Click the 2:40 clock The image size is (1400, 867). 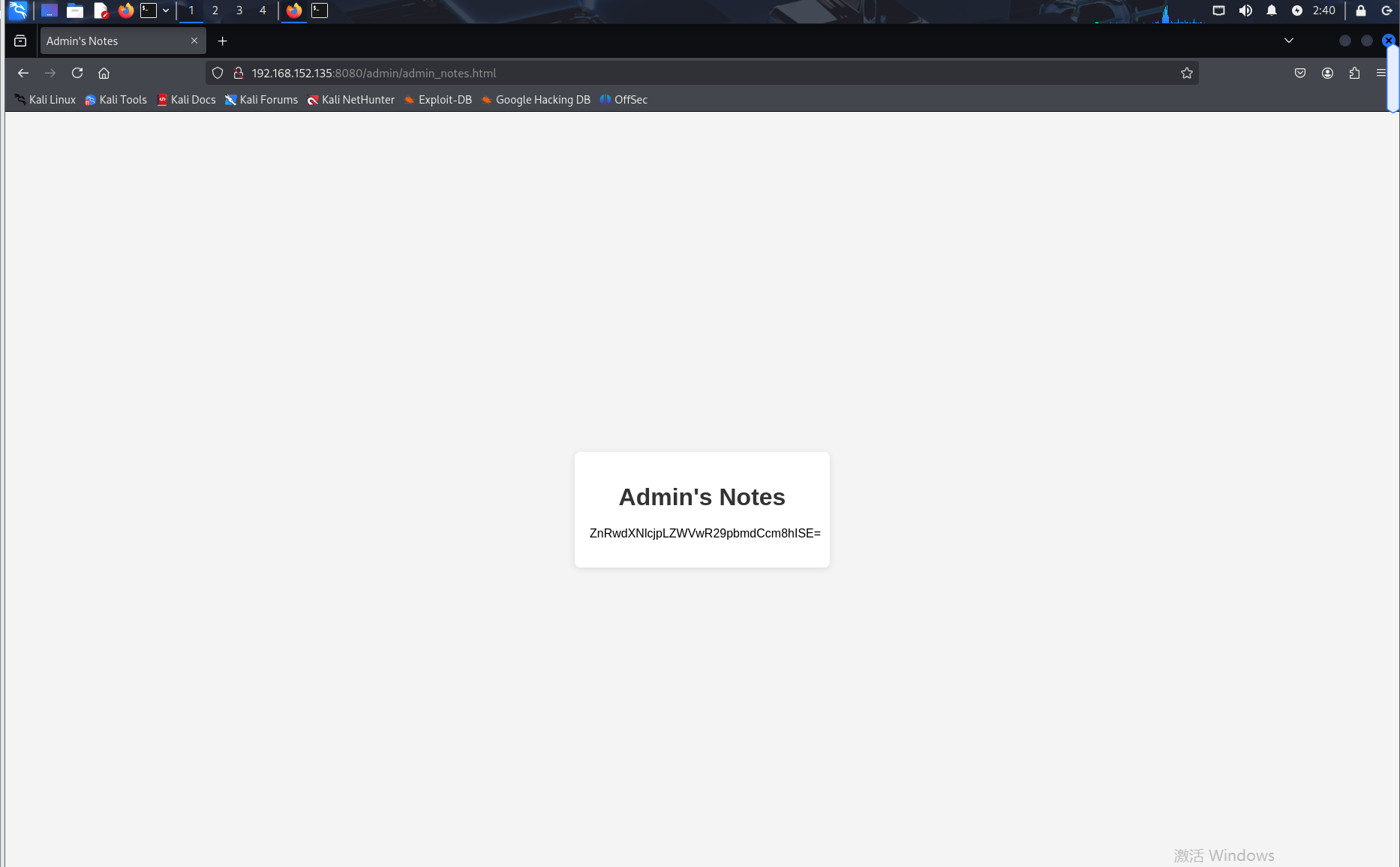pyautogui.click(x=1324, y=11)
